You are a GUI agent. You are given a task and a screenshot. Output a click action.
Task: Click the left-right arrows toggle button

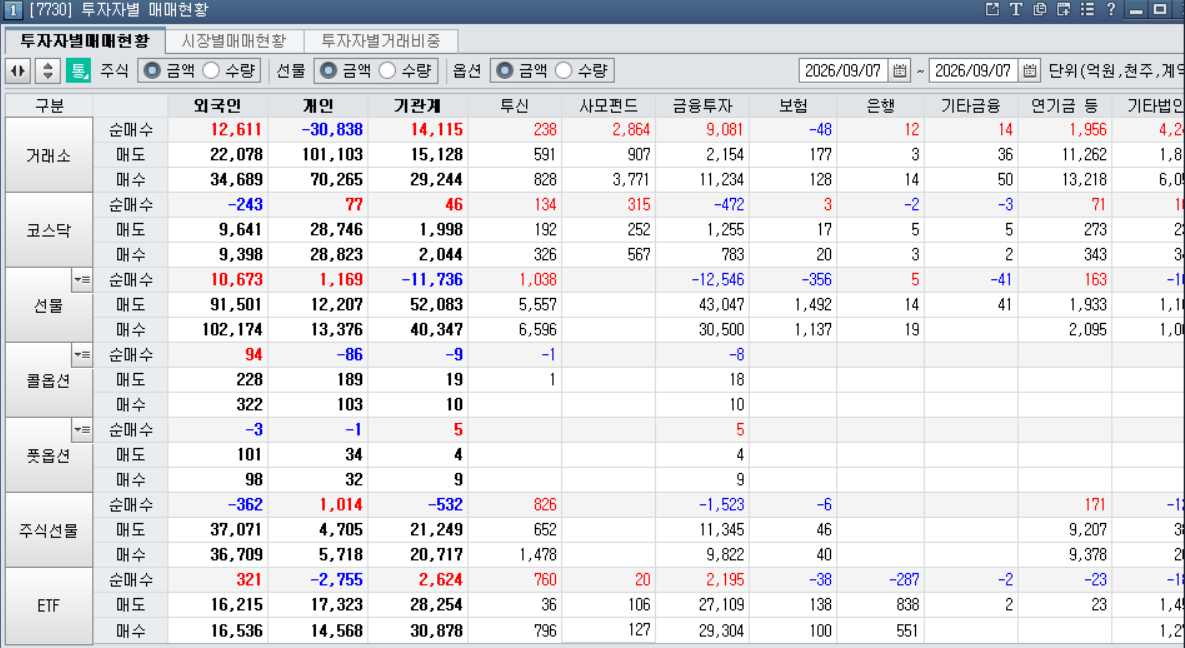pos(17,71)
